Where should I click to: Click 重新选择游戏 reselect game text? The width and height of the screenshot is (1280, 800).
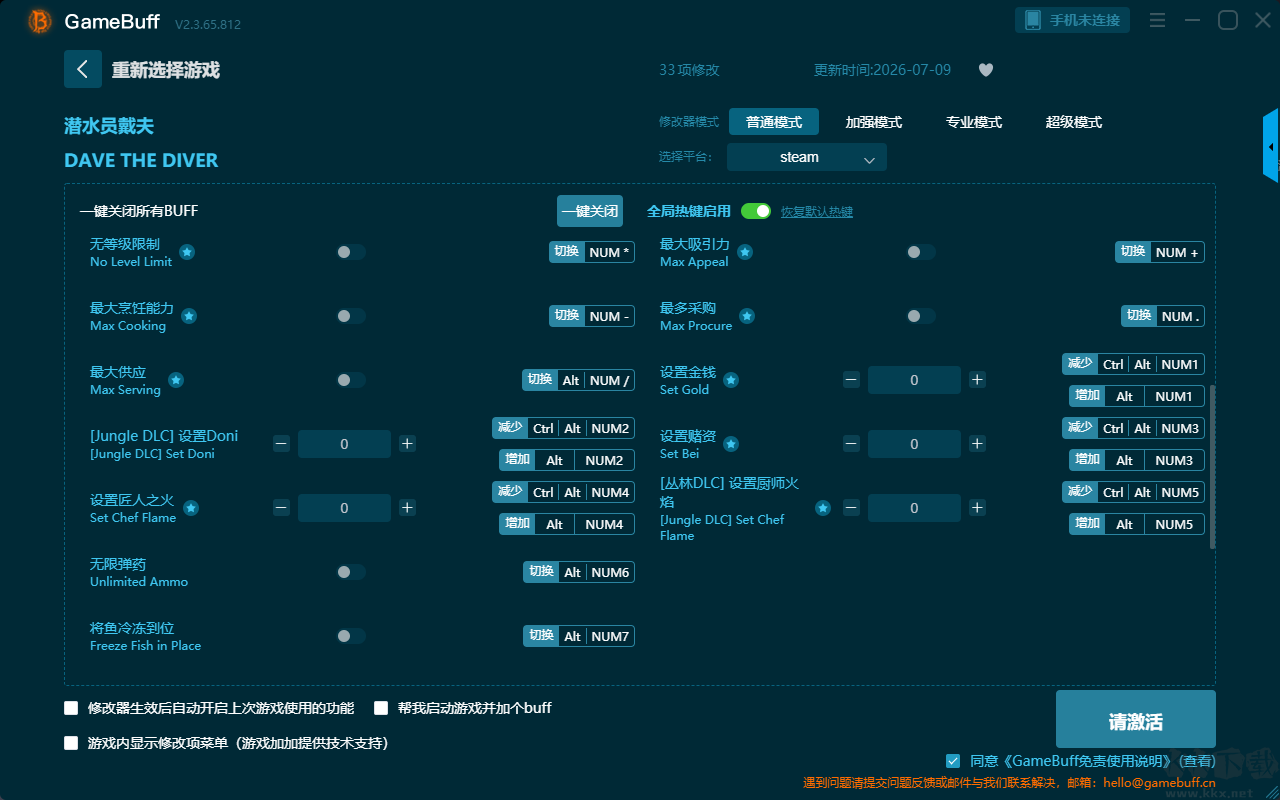click(166, 70)
